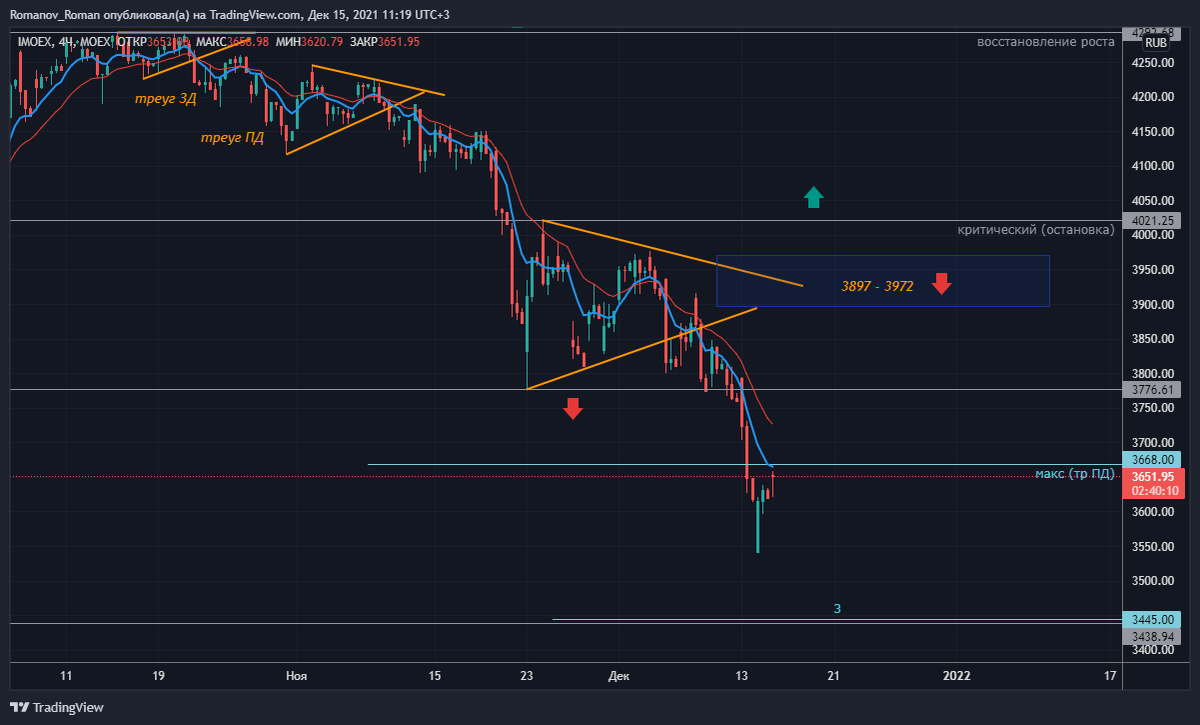This screenshot has width=1200, height=725.
Task: Click the 4200.00 price axis tick
Action: 1152,97
